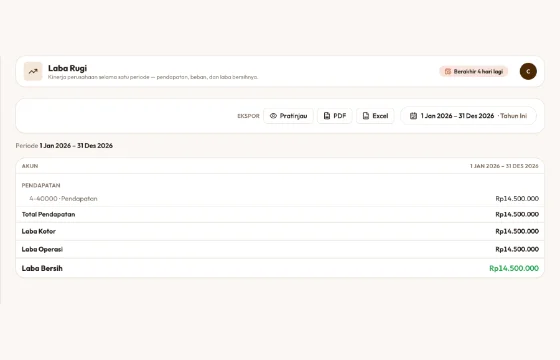
Task: Click the PENDAPATAN section heading
Action: pos(41,185)
